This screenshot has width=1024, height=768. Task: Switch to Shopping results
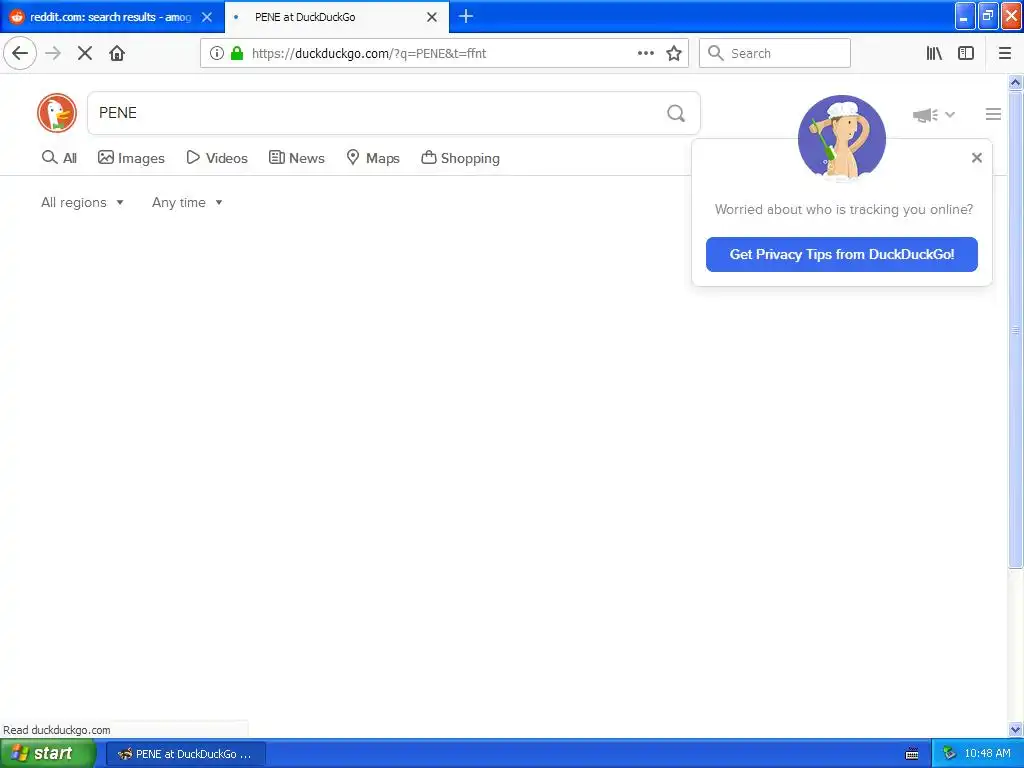[460, 157]
